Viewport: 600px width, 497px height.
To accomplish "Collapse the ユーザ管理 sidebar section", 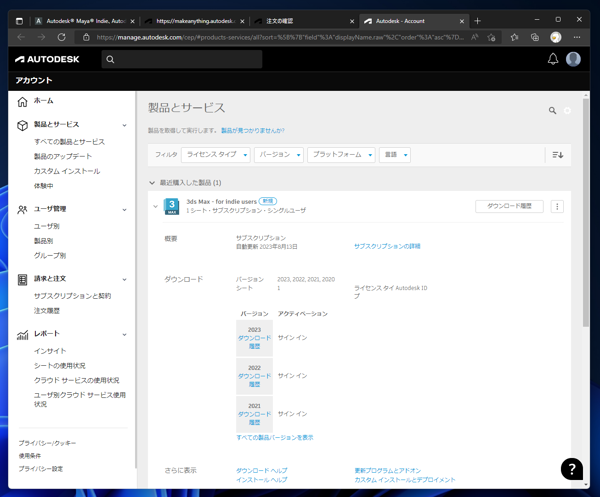I will click(124, 210).
